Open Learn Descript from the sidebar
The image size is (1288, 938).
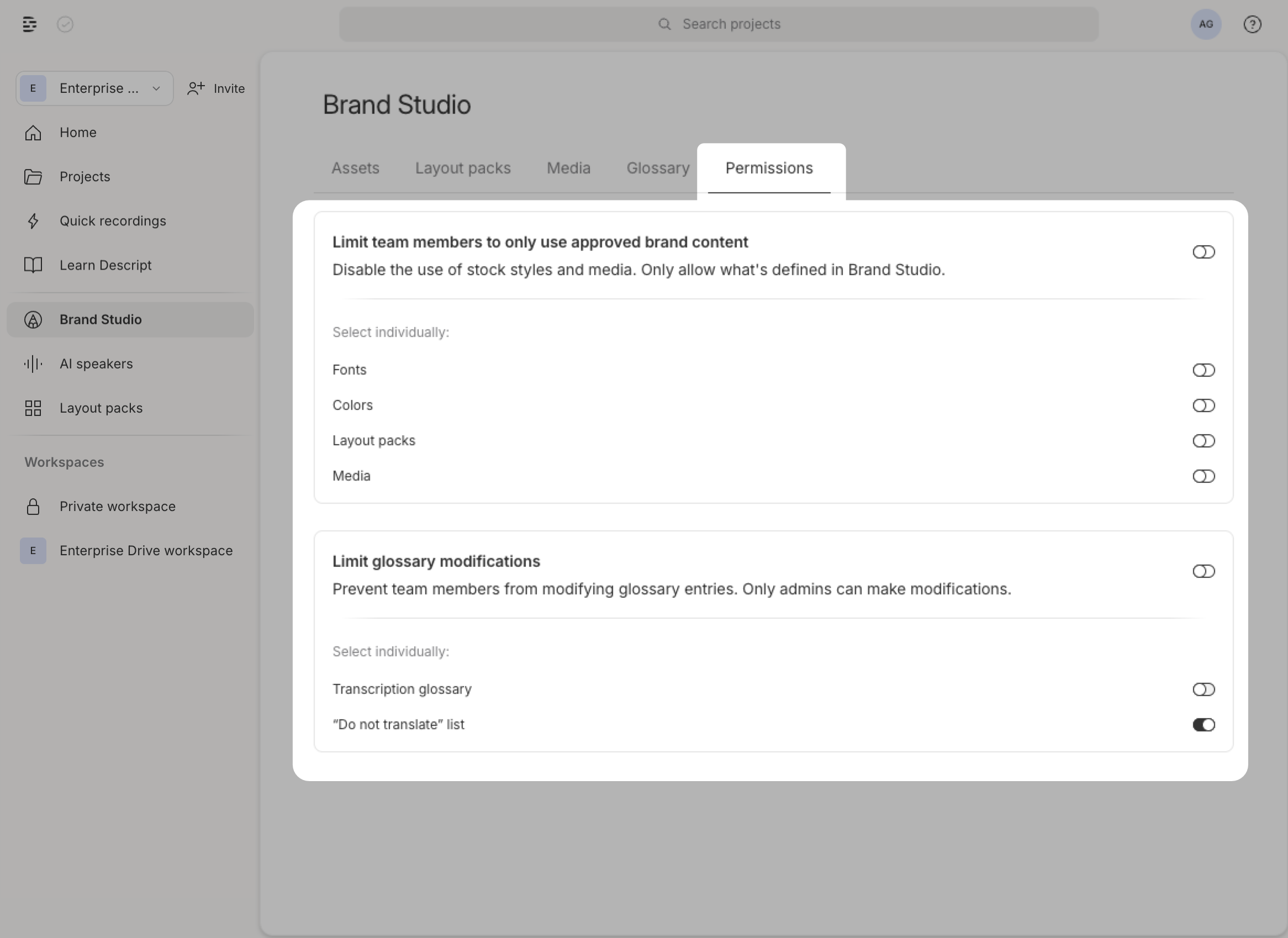click(105, 265)
